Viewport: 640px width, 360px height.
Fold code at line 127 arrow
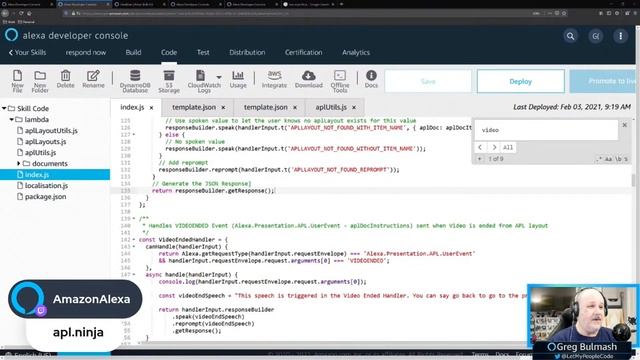134,135
